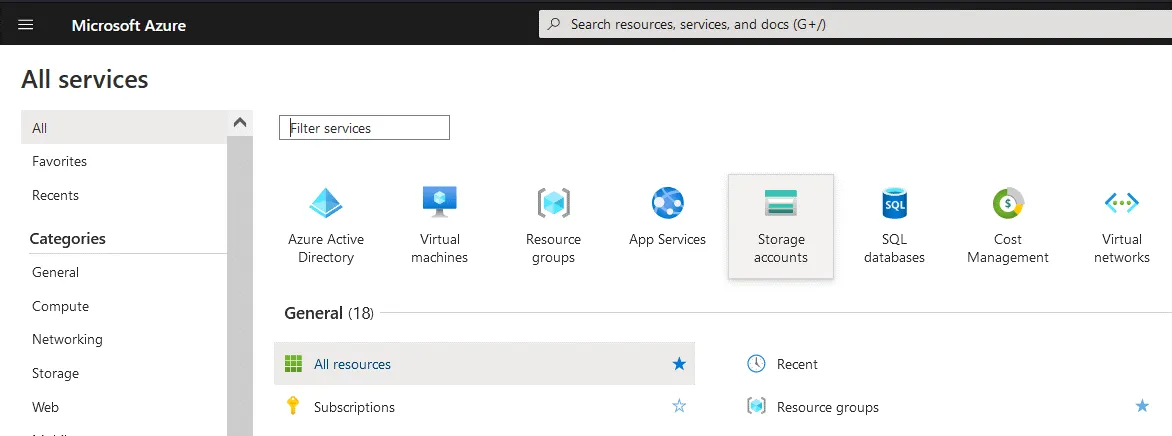The width and height of the screenshot is (1172, 436).
Task: Open Cost Management icon
Action: click(x=1007, y=204)
